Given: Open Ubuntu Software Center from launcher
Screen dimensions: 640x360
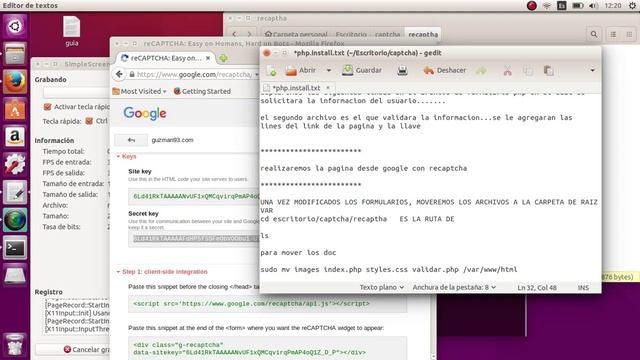Looking at the screenshot, I should tap(15, 109).
